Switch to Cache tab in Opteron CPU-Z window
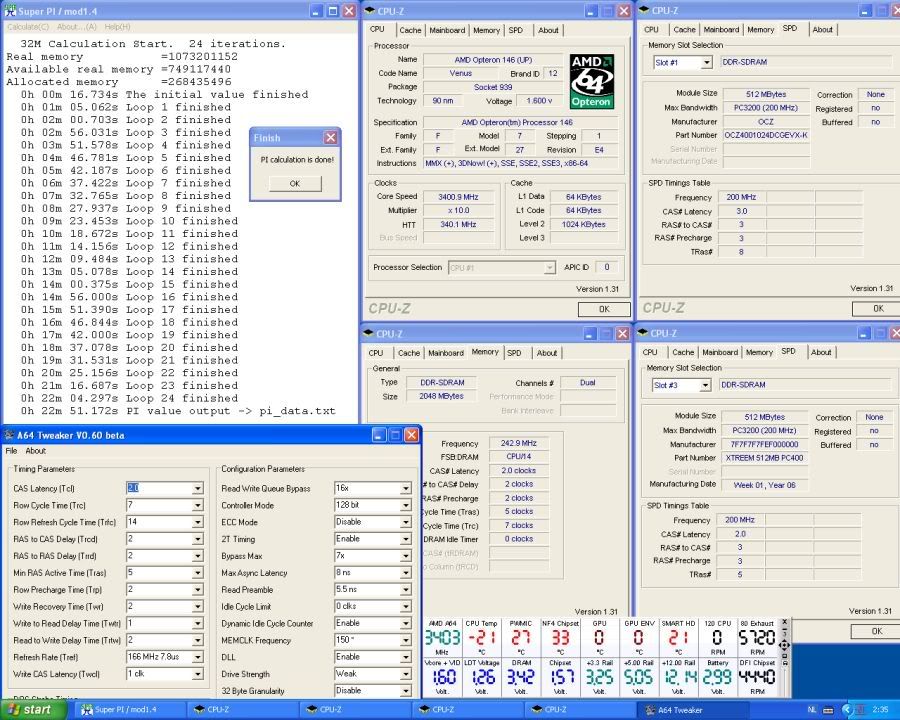 point(410,30)
